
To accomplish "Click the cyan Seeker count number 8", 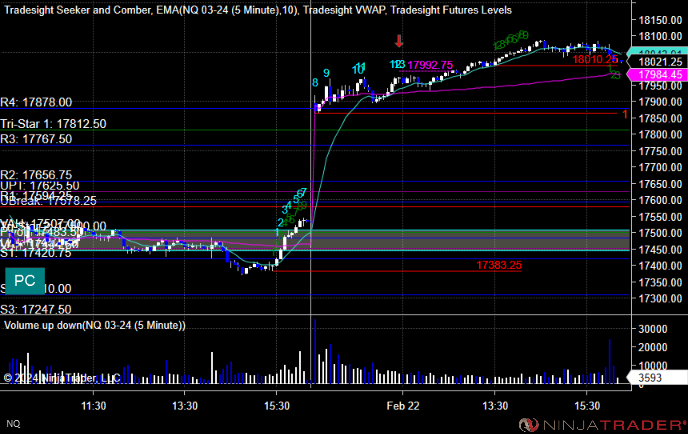I will tap(315, 82).
